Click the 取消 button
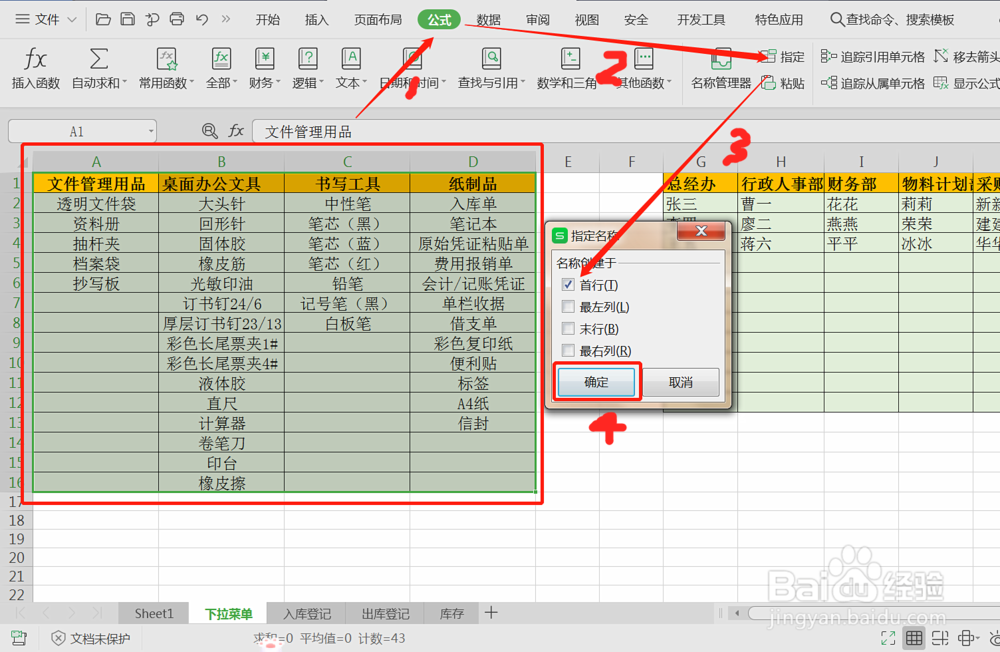This screenshot has height=652, width=1000. [679, 382]
